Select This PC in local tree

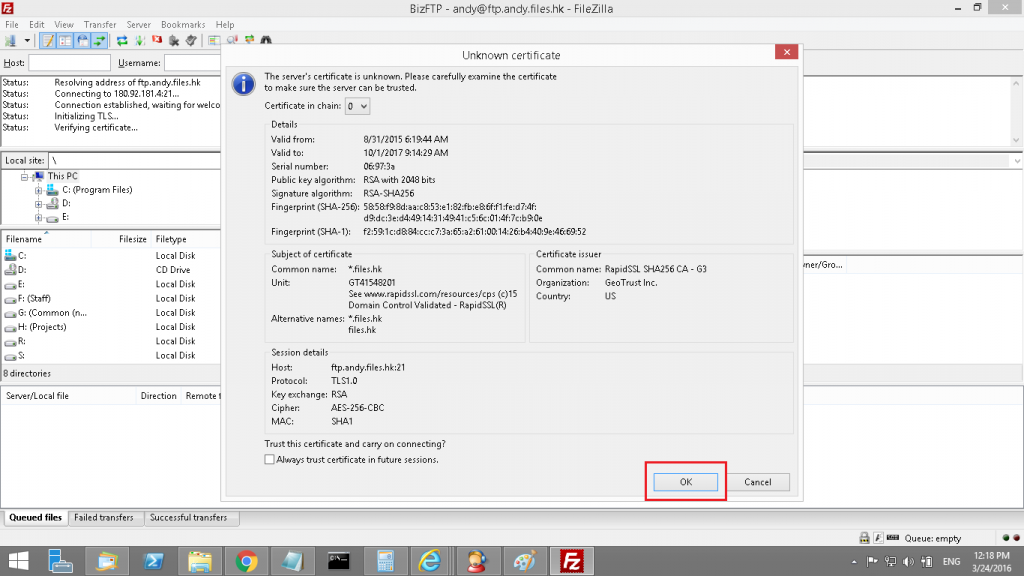pyautogui.click(x=63, y=176)
